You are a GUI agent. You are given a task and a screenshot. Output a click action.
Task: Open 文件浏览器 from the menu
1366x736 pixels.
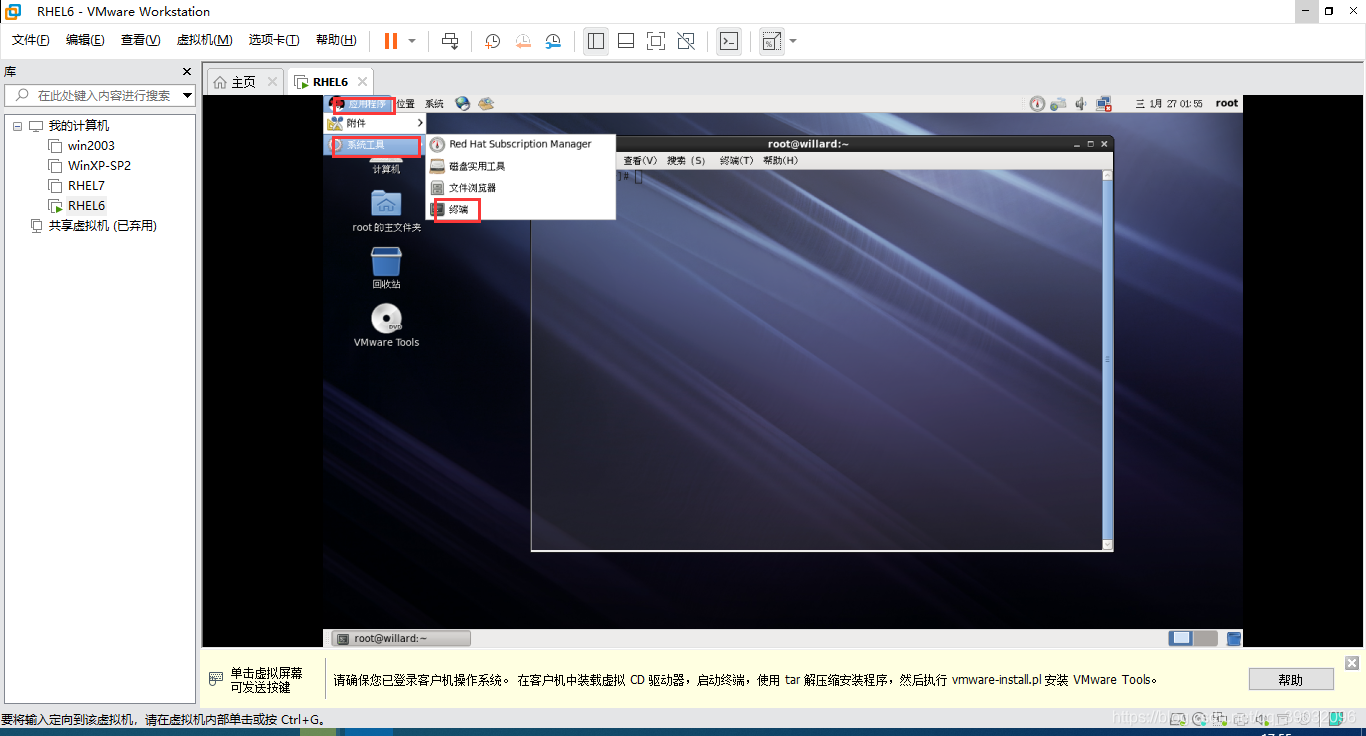pyautogui.click(x=520, y=188)
